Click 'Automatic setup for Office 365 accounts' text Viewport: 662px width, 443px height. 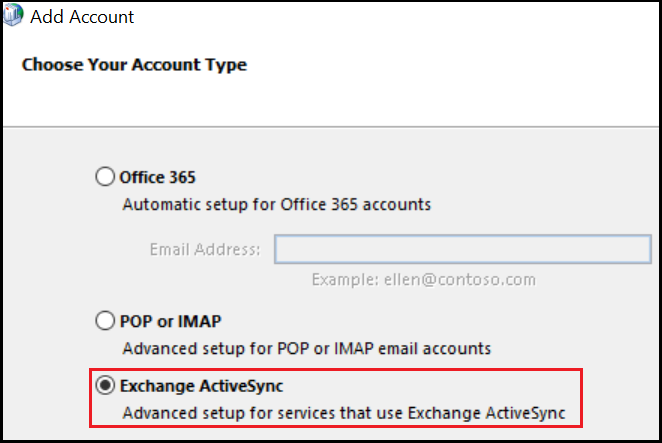point(277,204)
